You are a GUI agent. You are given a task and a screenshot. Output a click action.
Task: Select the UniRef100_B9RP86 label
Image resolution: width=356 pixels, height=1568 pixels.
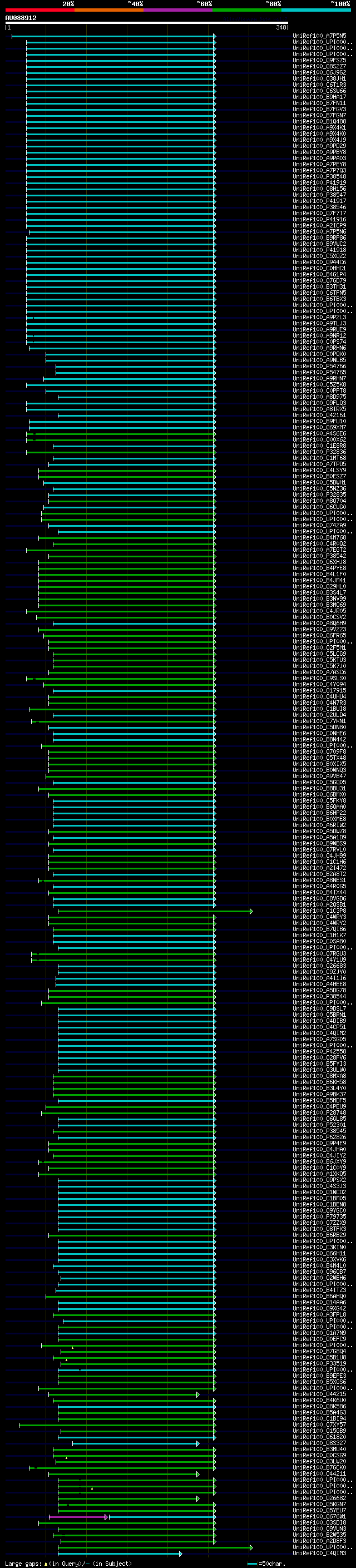point(319,238)
